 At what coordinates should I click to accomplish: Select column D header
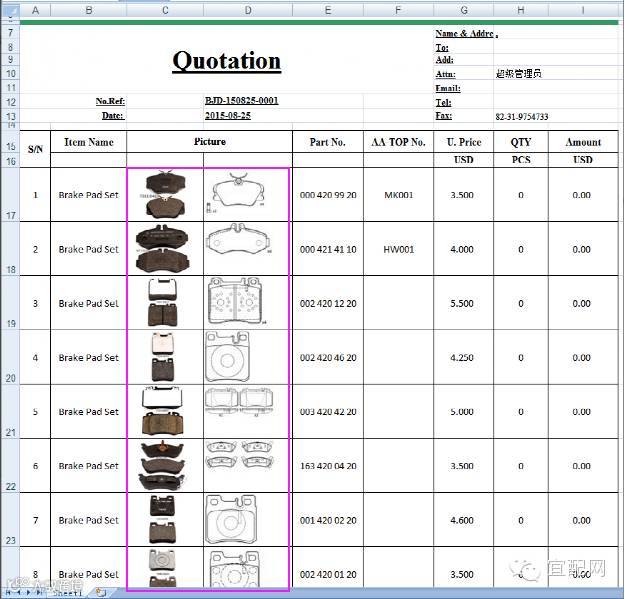[248, 10]
